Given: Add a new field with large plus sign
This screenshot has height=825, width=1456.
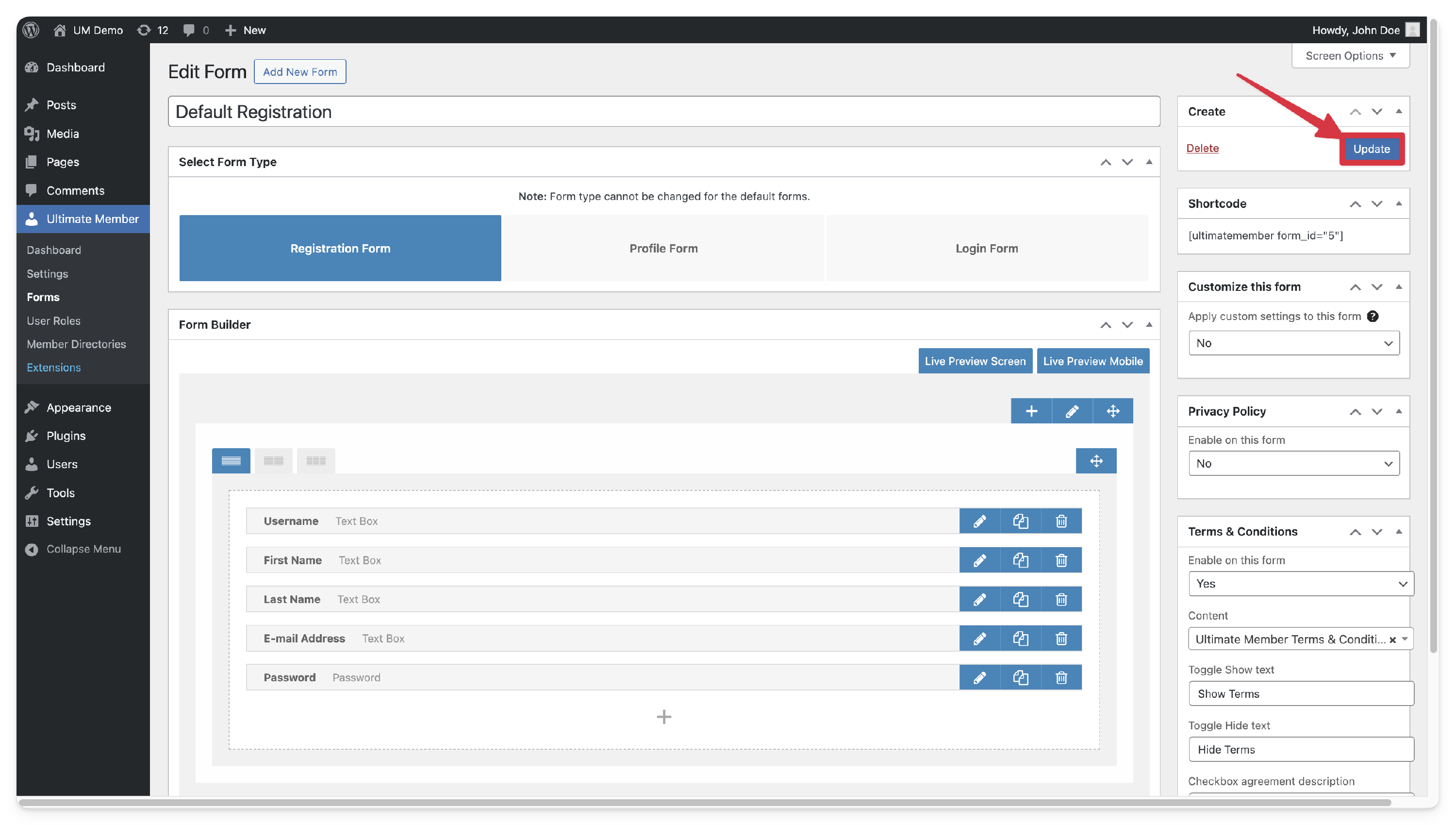Looking at the screenshot, I should point(664,717).
